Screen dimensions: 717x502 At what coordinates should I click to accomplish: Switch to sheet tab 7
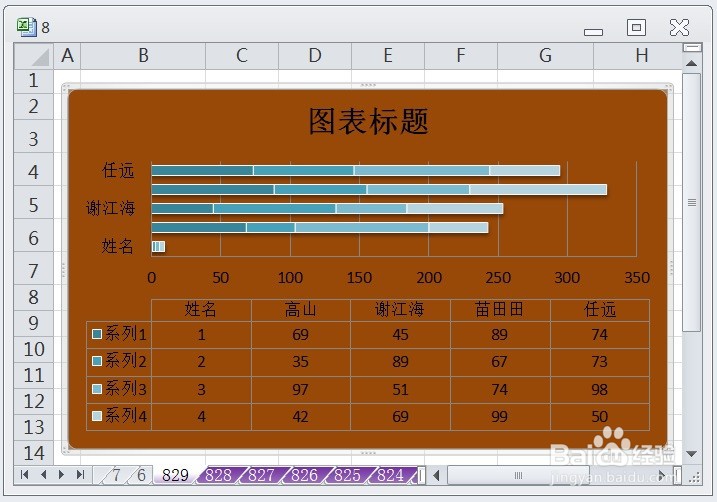pos(116,475)
